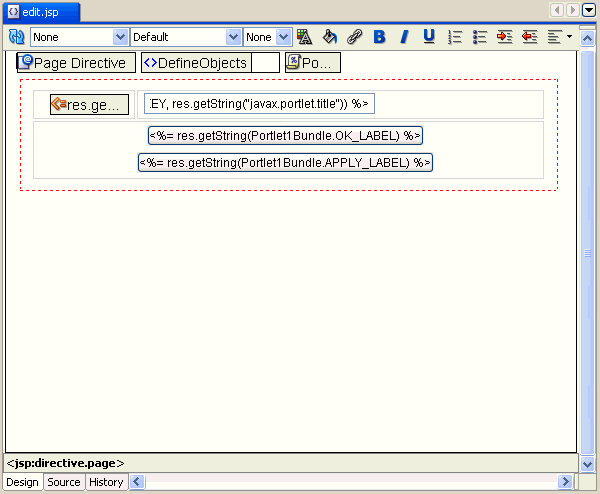Toggle Italic formatting

[404, 37]
